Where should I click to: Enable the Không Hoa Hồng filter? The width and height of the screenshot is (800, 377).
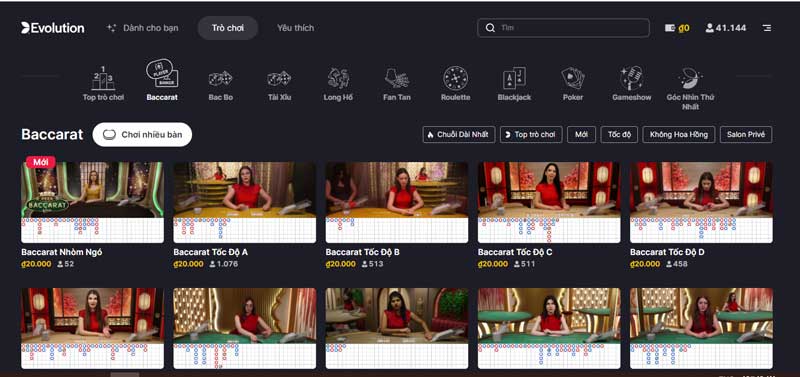pos(679,135)
